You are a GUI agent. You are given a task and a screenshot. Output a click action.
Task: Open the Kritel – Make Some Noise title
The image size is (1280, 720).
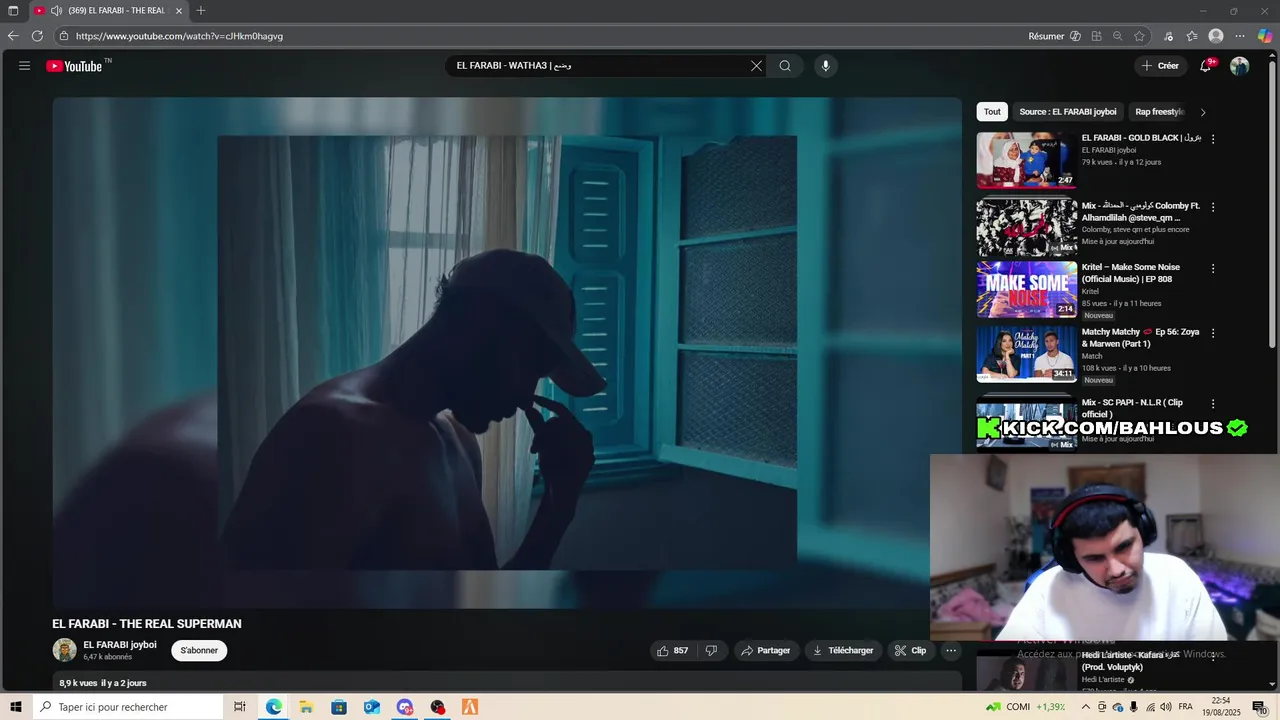[x=1131, y=273]
